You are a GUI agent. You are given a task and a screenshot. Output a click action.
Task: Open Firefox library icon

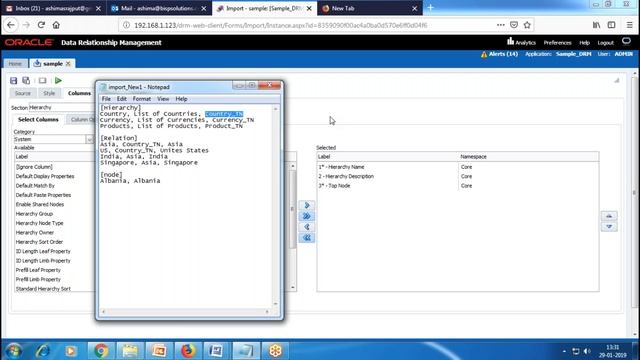[596, 25]
